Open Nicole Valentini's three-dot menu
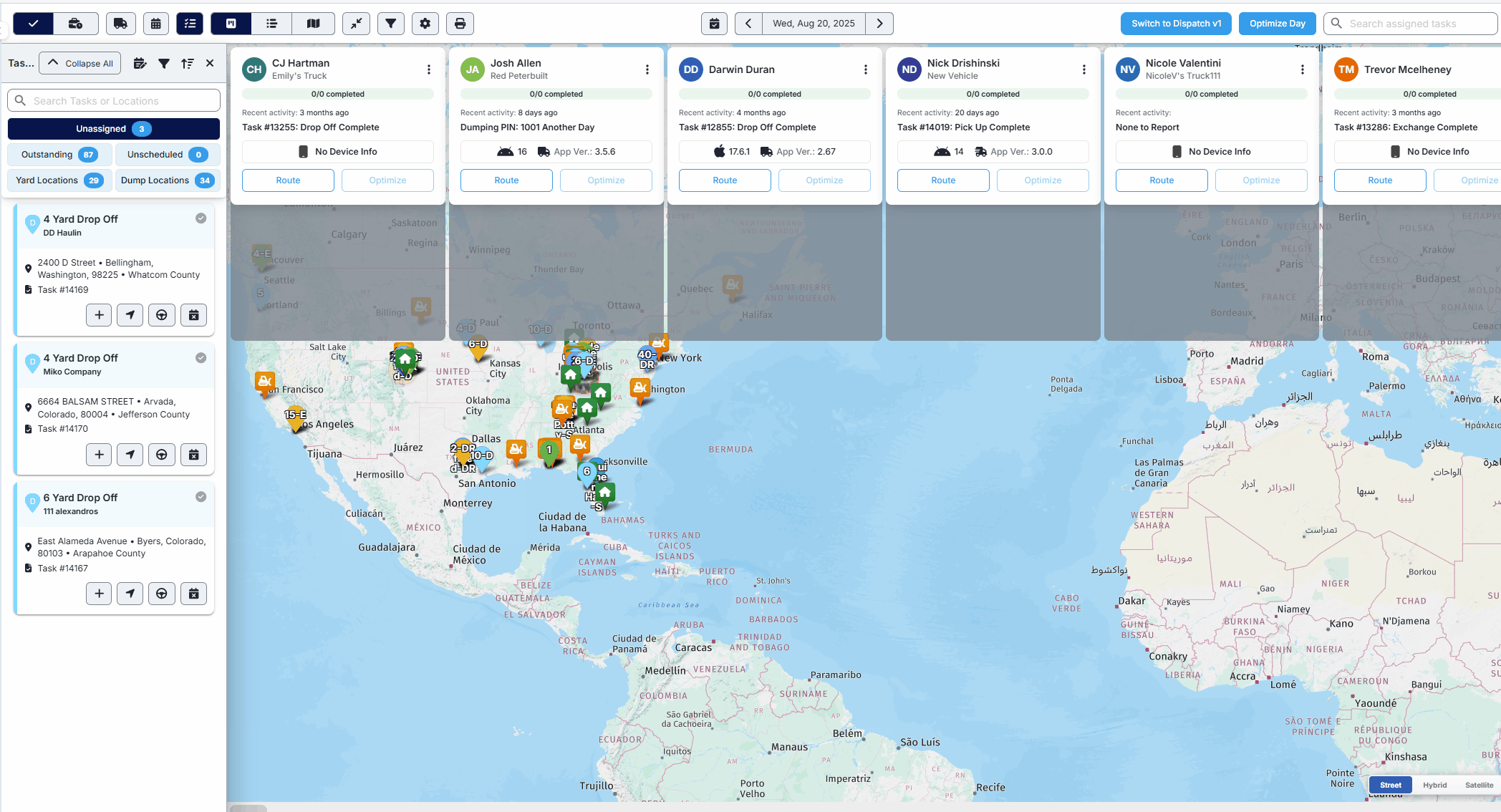Image resolution: width=1501 pixels, height=812 pixels. pos(1303,69)
